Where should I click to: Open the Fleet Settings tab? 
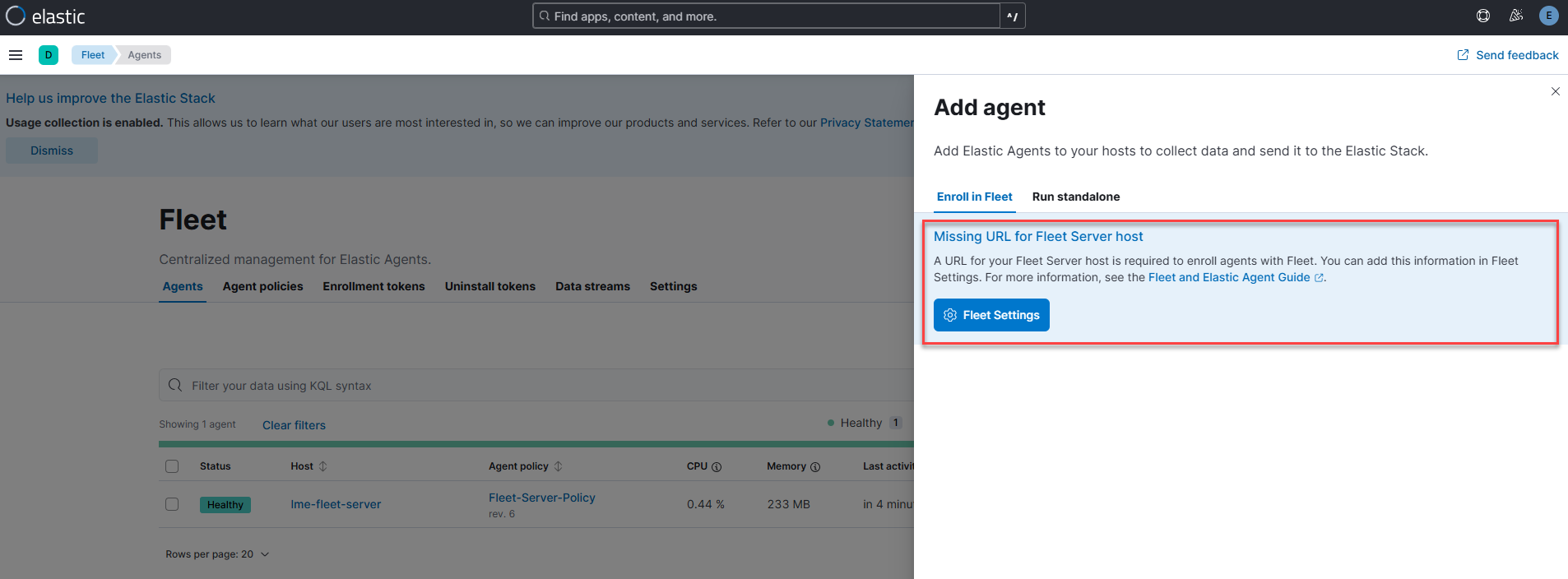pos(674,286)
